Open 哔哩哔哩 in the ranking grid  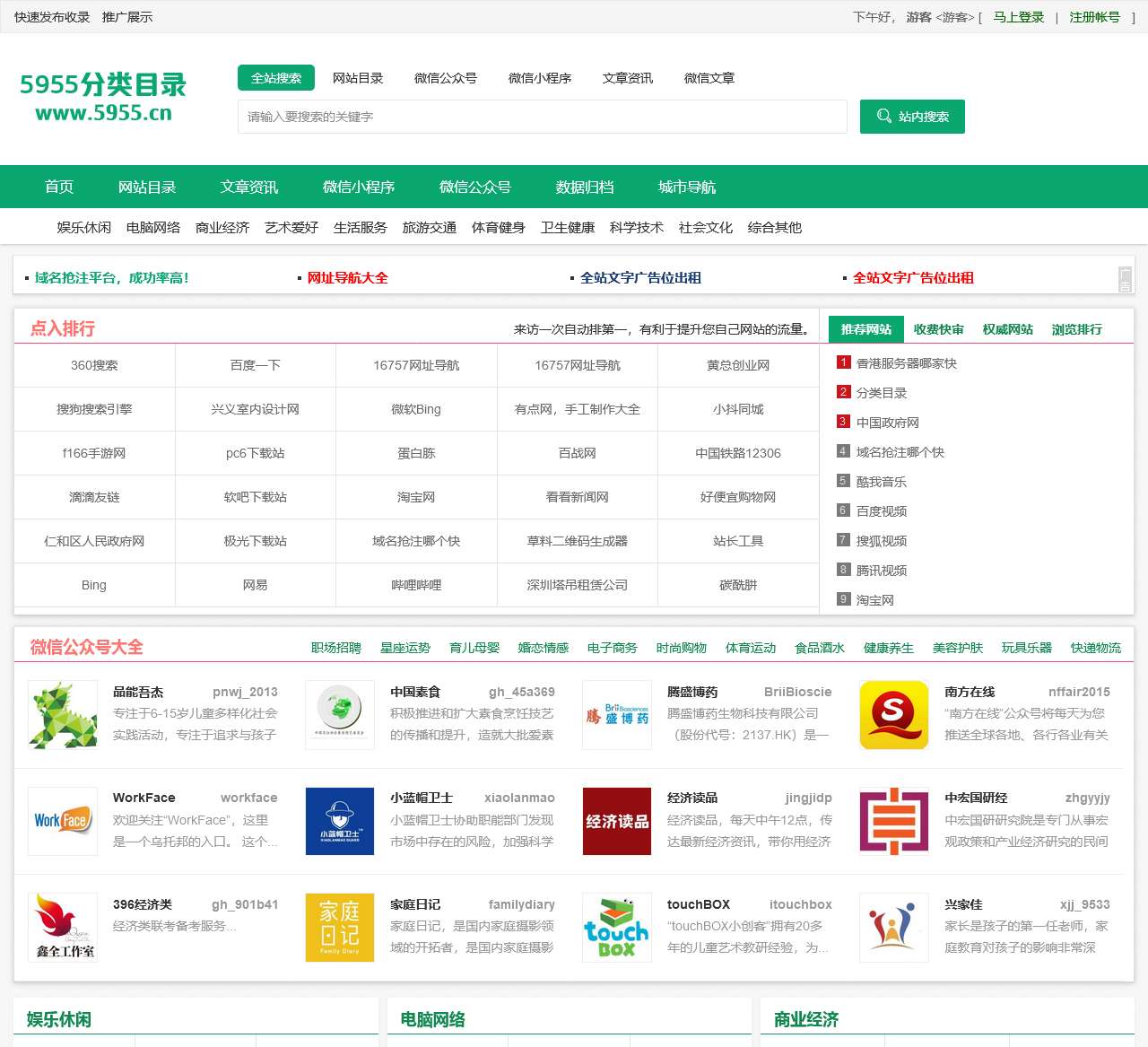tap(416, 585)
